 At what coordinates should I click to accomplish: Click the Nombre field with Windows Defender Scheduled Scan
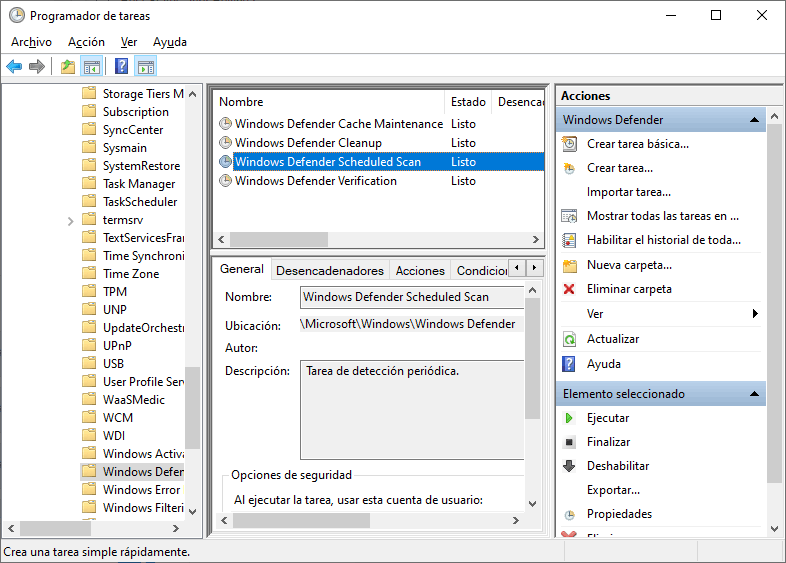tap(412, 297)
